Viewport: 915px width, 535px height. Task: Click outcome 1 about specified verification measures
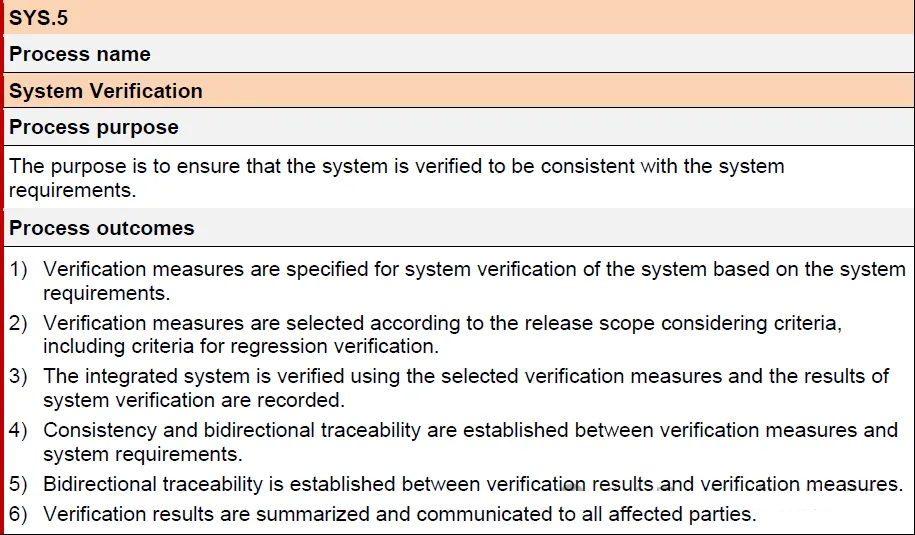[x=474, y=281]
